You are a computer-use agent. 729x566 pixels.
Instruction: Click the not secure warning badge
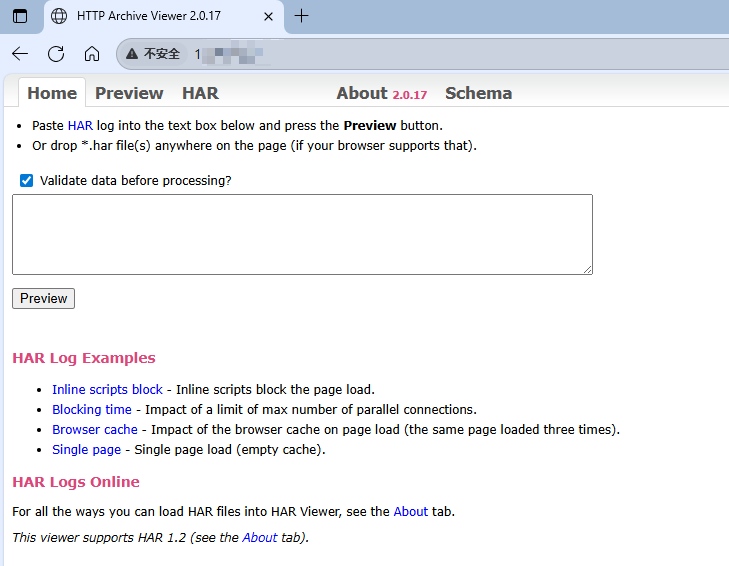153,54
